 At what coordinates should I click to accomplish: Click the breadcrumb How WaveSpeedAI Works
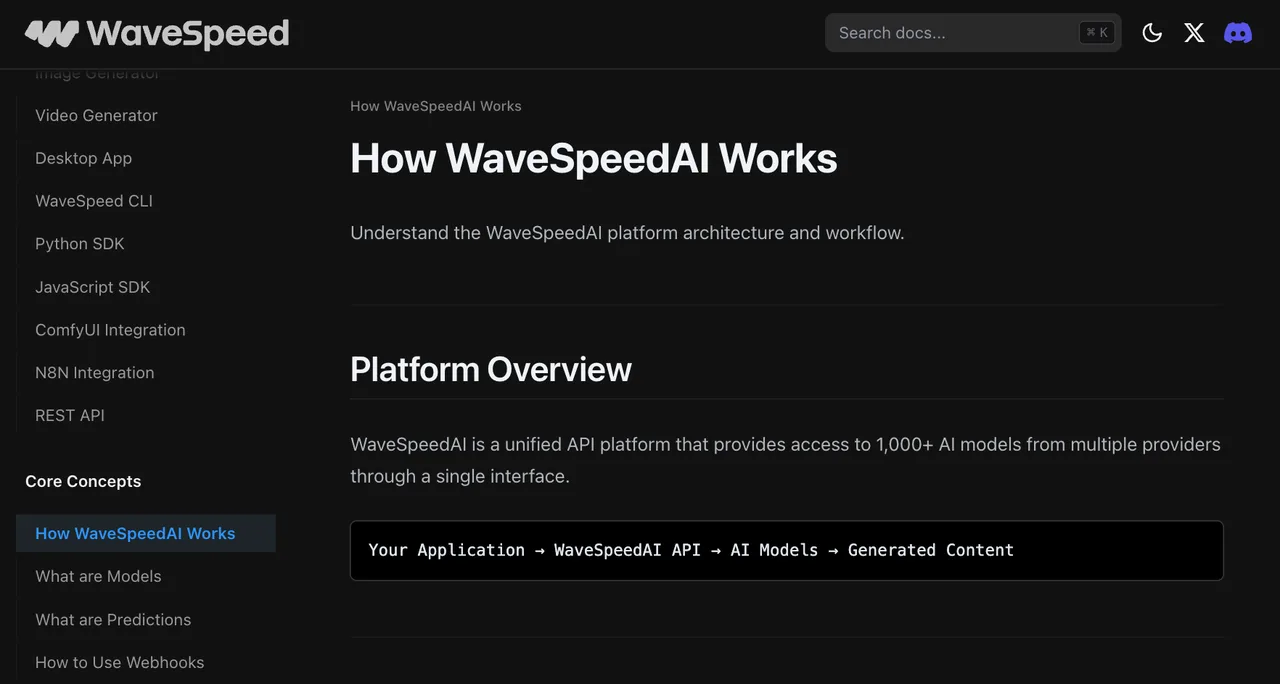click(x=436, y=106)
